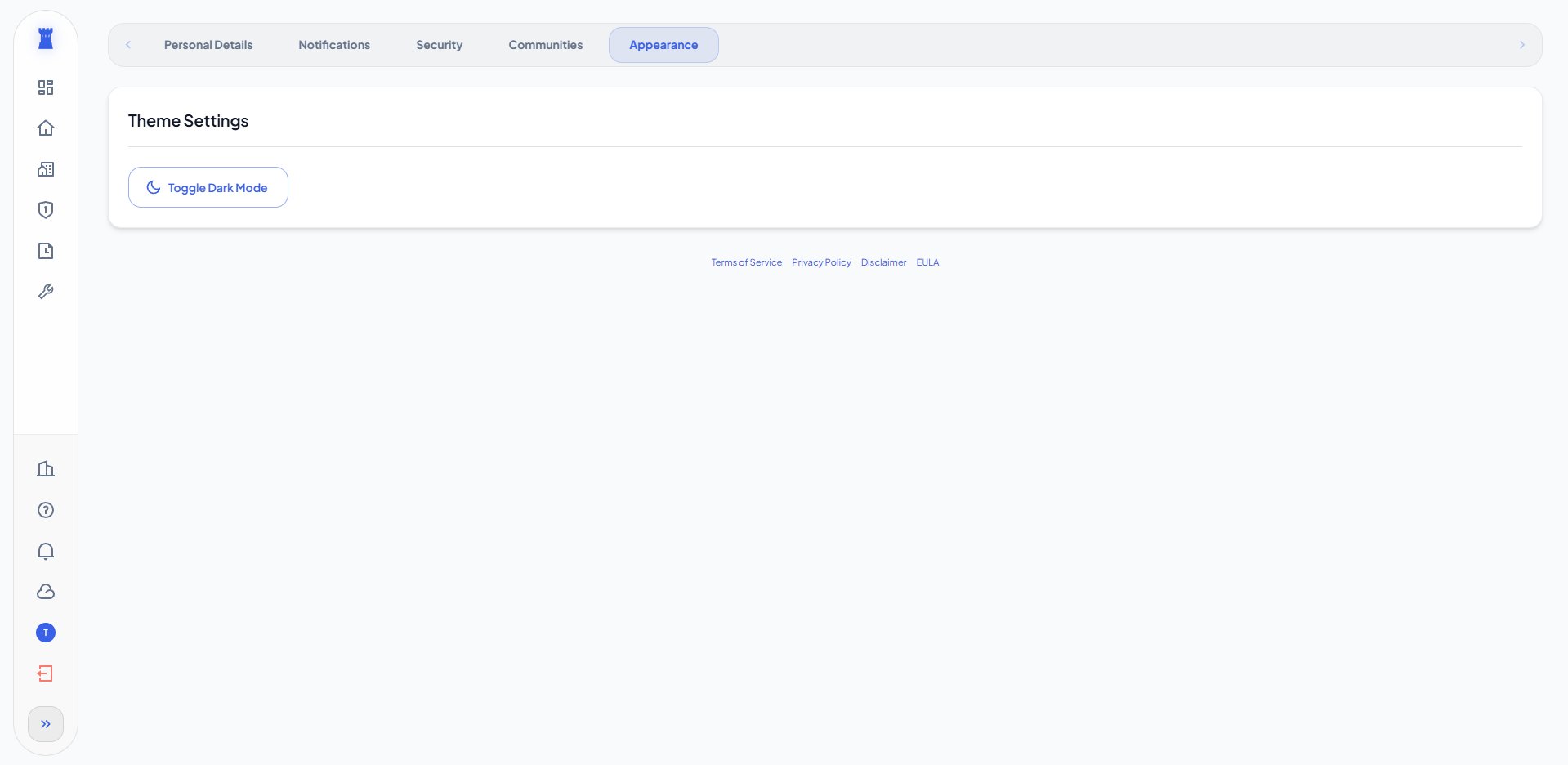The height and width of the screenshot is (765, 1568).
Task: Click the red logout icon
Action: [46, 673]
